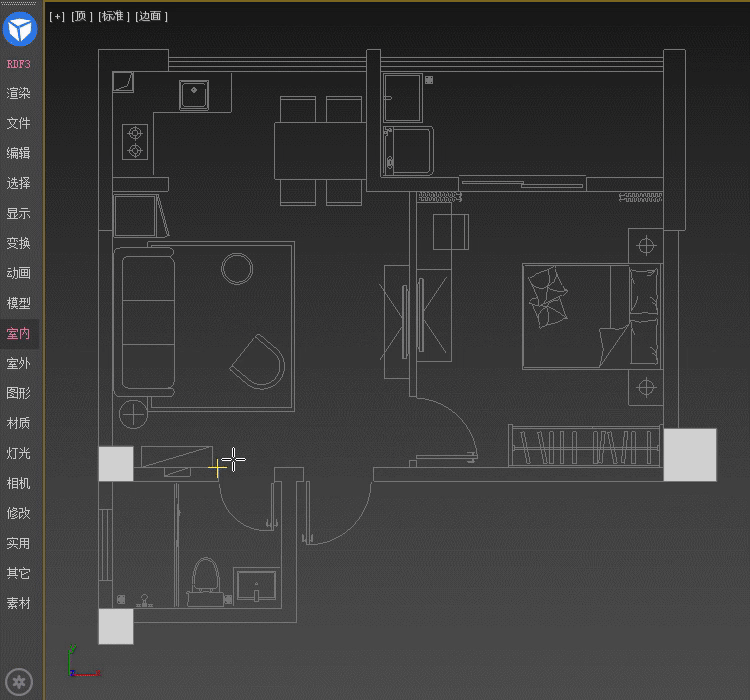
Task: Open the RDF3 menu entry
Action: (19, 64)
